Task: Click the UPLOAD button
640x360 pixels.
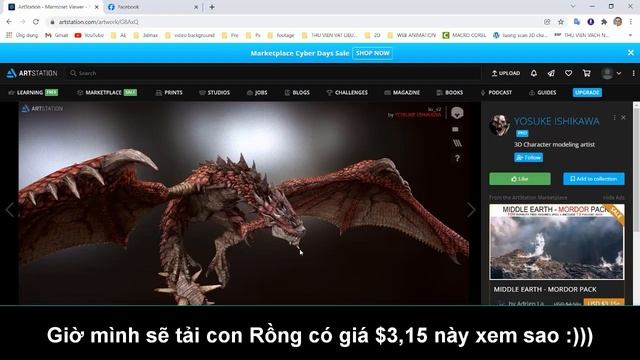Action: (506, 73)
